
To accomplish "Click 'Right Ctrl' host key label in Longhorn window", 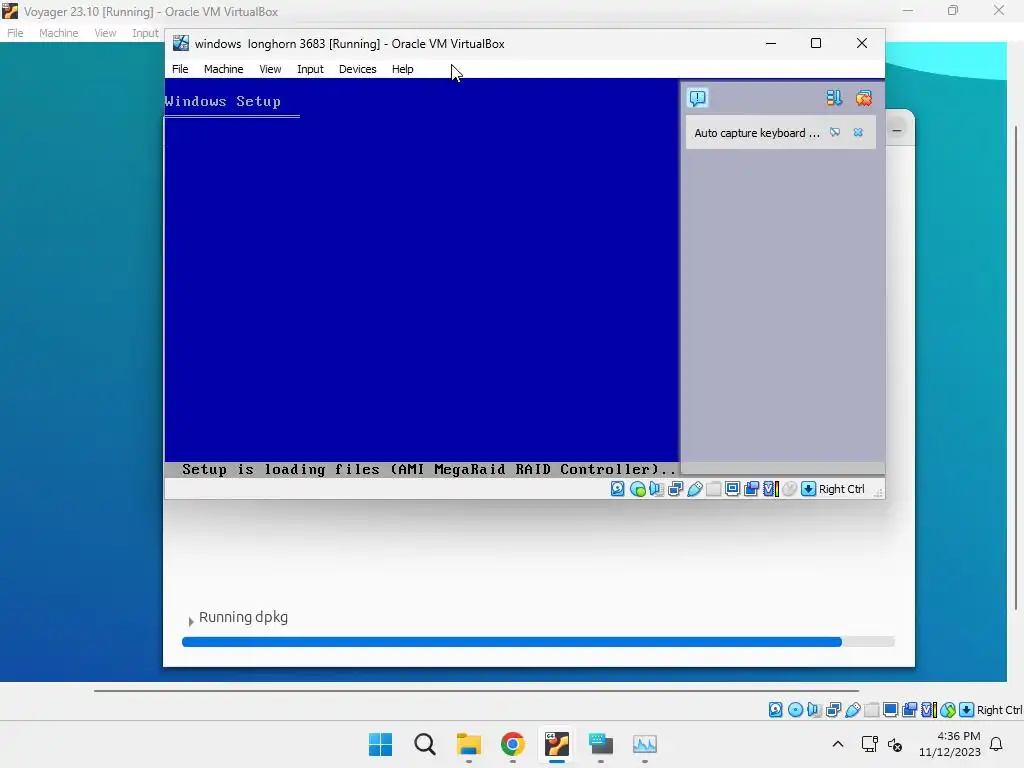I will pyautogui.click(x=842, y=489).
